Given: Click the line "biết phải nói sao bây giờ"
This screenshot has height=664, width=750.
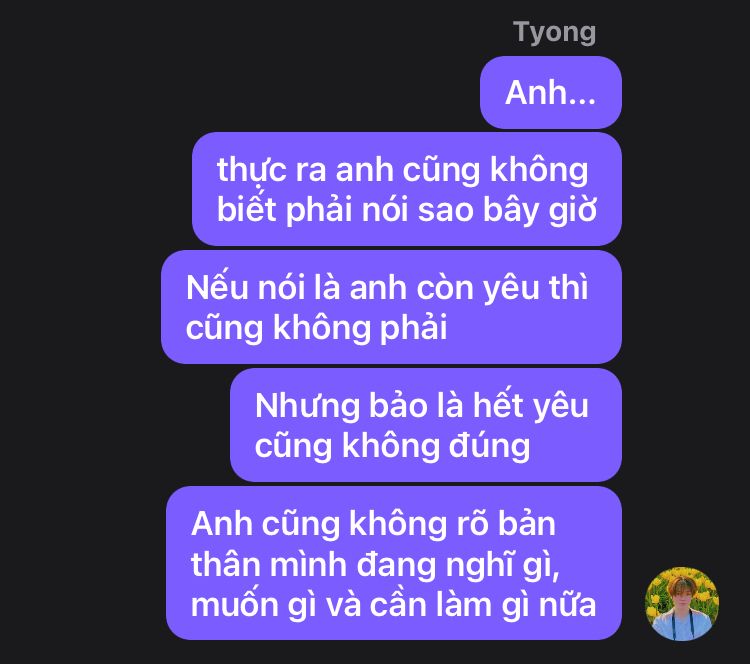Looking at the screenshot, I should pos(407,210).
